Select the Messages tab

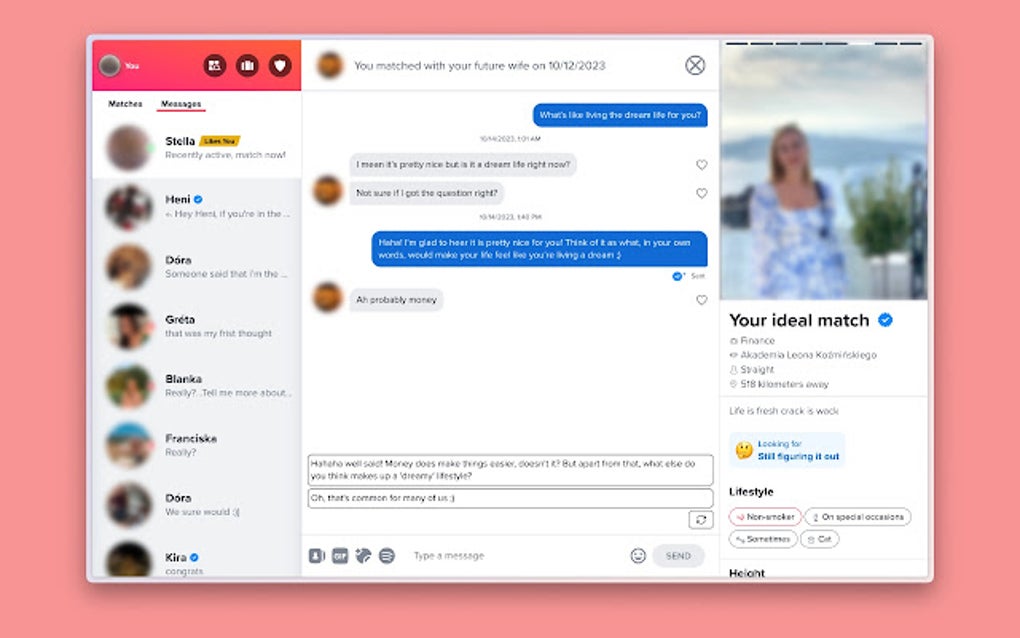(x=182, y=103)
